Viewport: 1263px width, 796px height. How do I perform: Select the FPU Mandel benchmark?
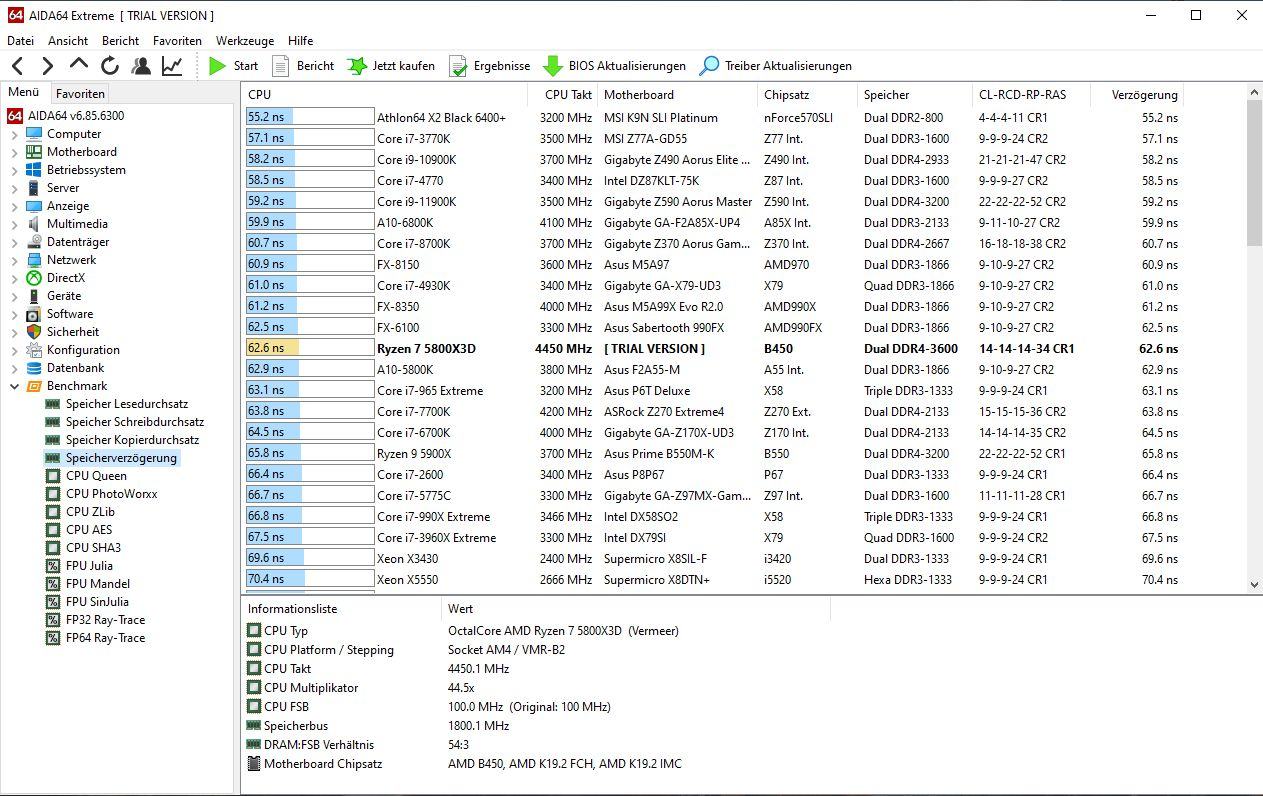tap(98, 584)
